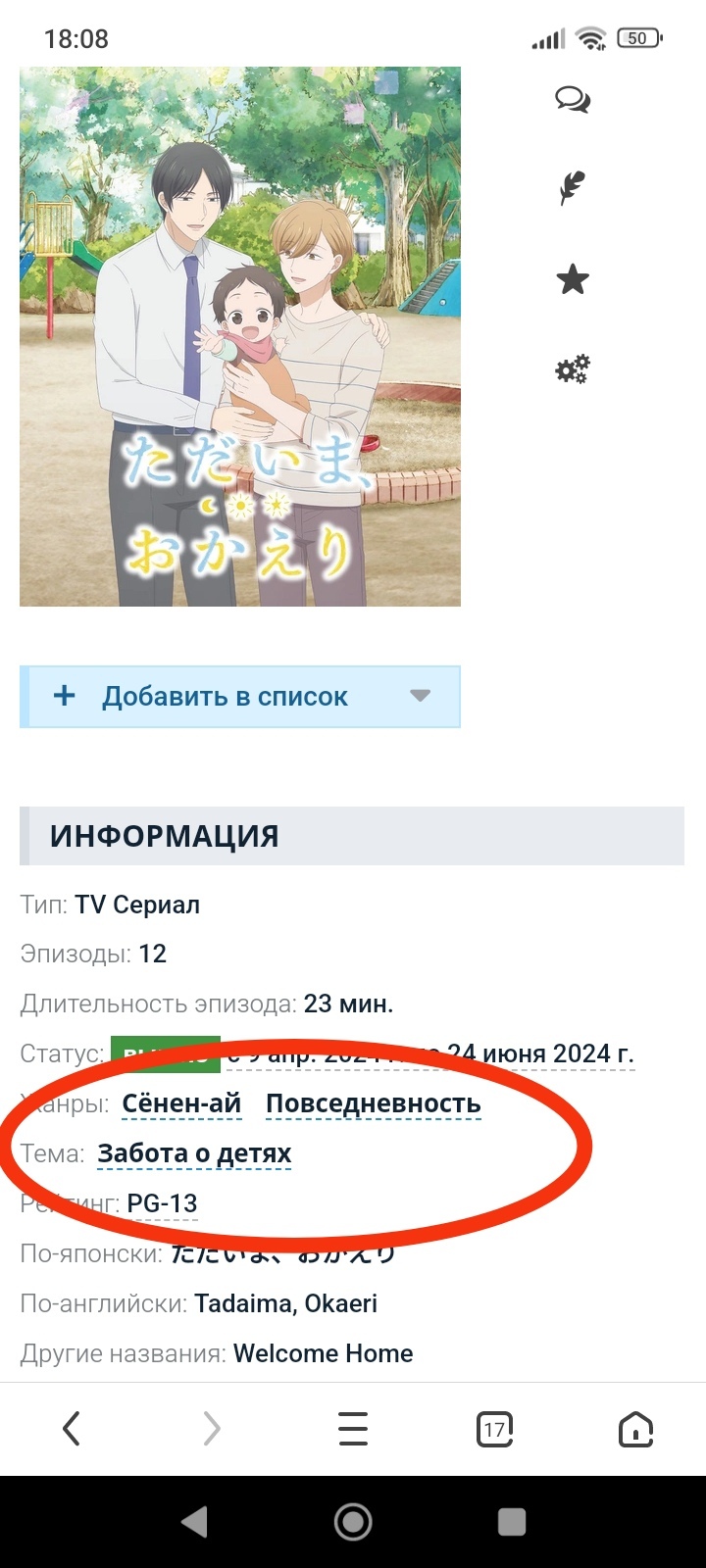Open the Сёнен-ай genre link

[181, 1103]
